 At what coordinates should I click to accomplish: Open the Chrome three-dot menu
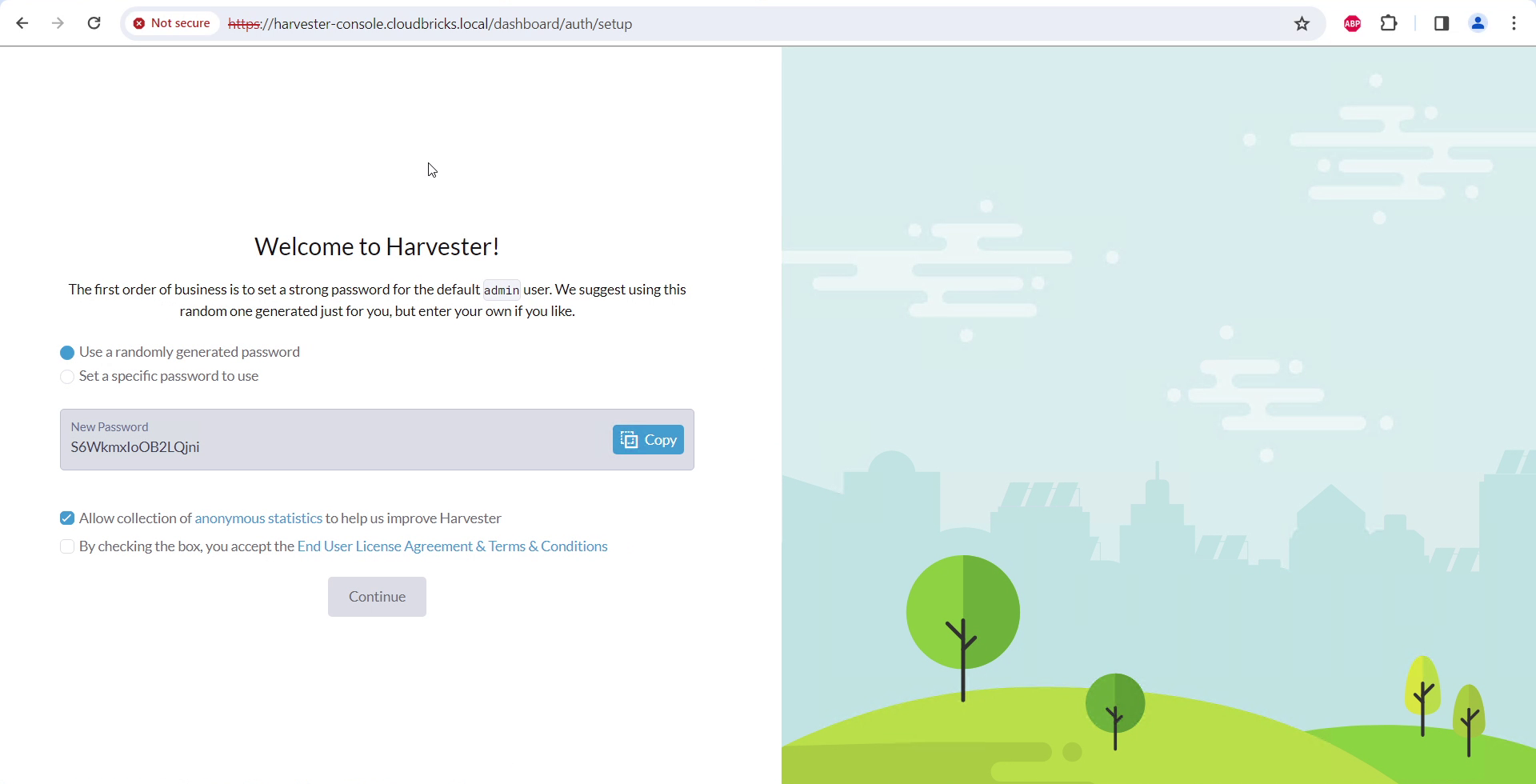click(x=1514, y=23)
